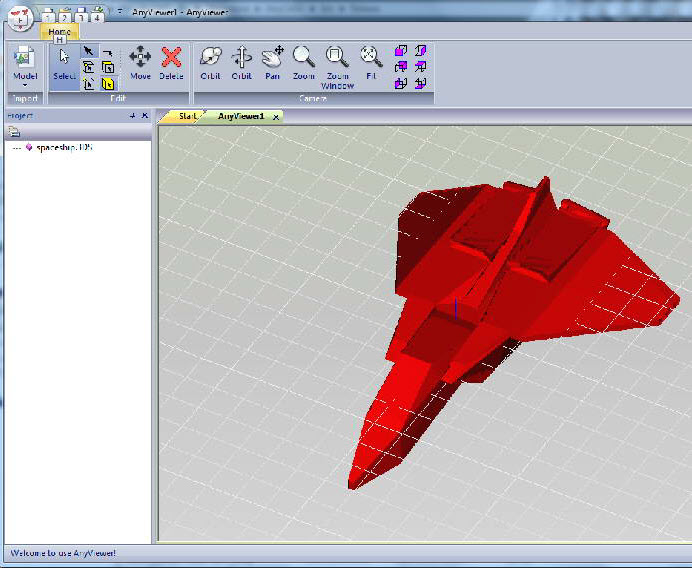Switch to the Start tab

coord(187,117)
